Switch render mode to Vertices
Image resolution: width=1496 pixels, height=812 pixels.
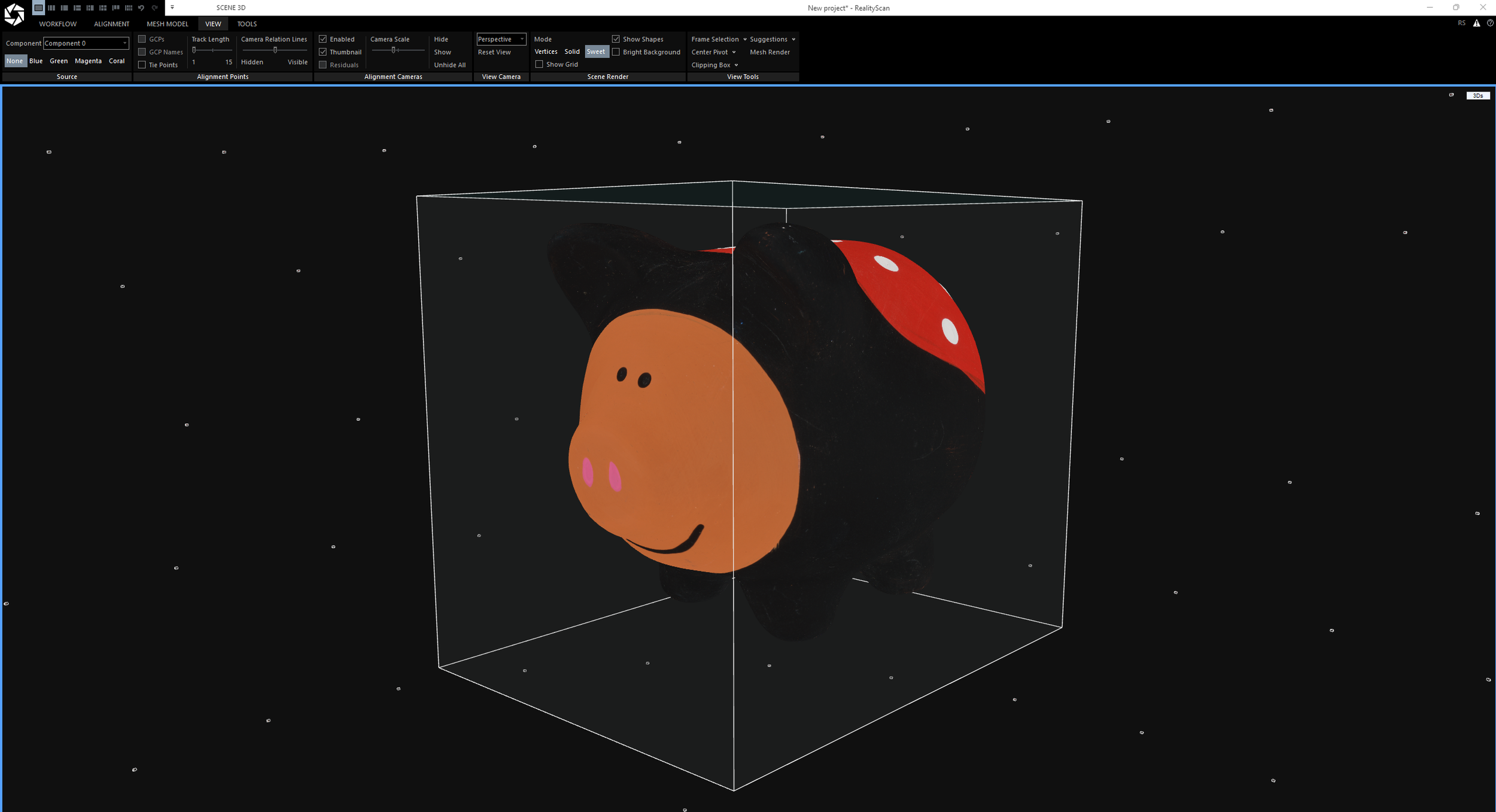point(546,51)
